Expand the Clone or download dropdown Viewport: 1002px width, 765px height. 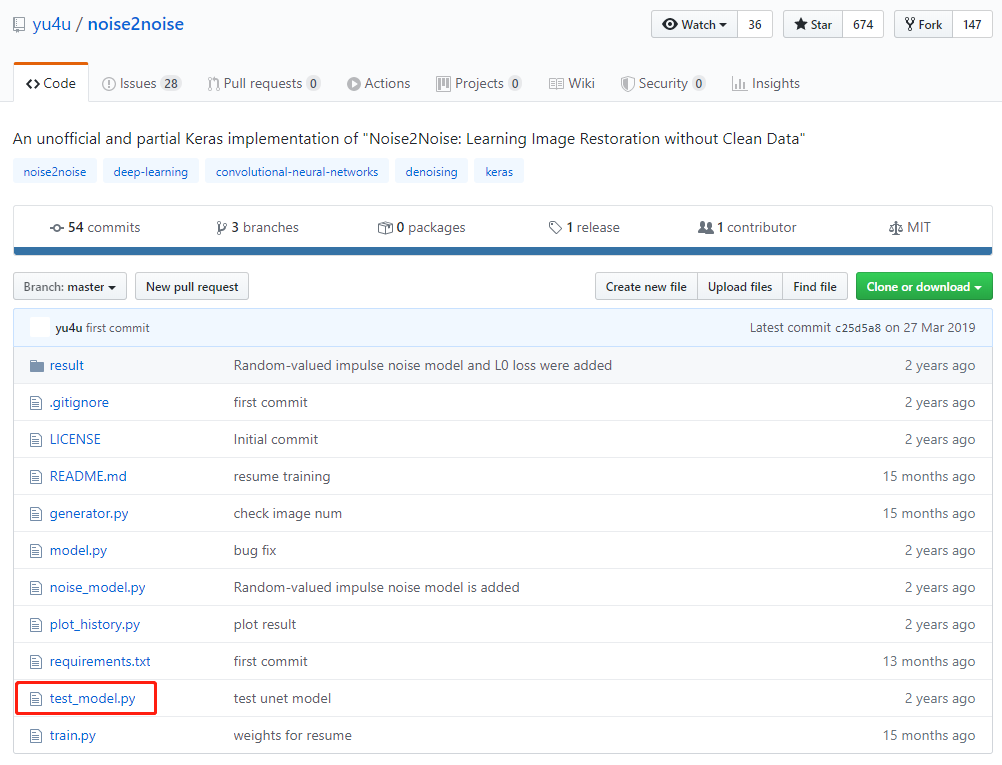coord(924,286)
